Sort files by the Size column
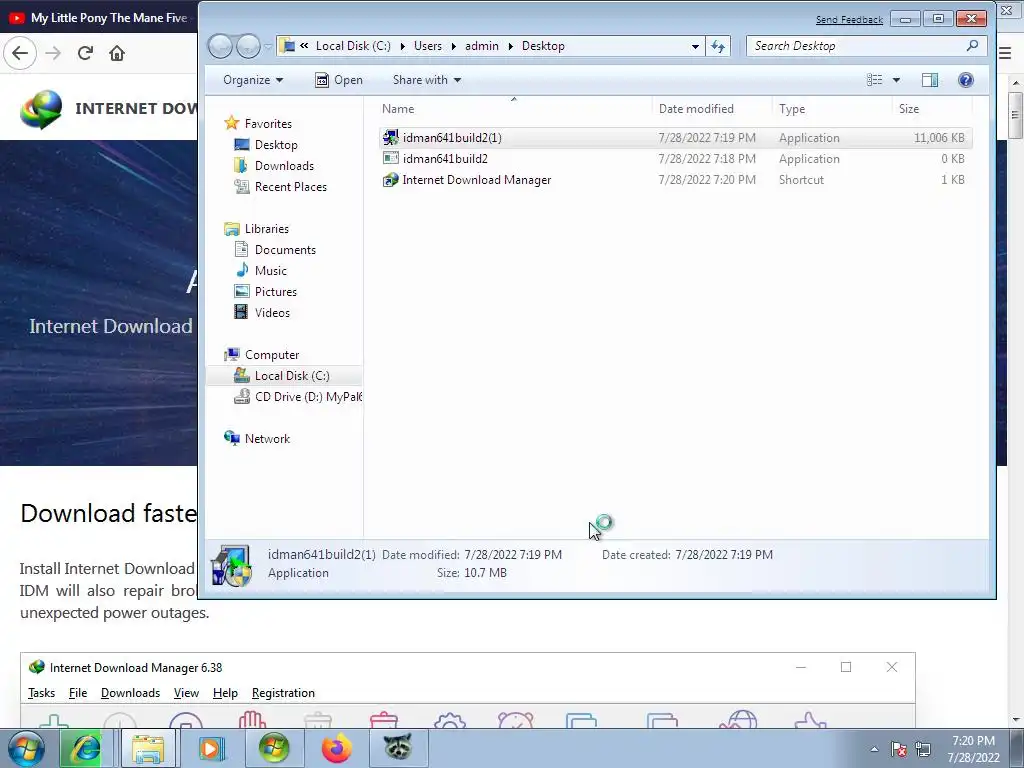 coord(933,108)
